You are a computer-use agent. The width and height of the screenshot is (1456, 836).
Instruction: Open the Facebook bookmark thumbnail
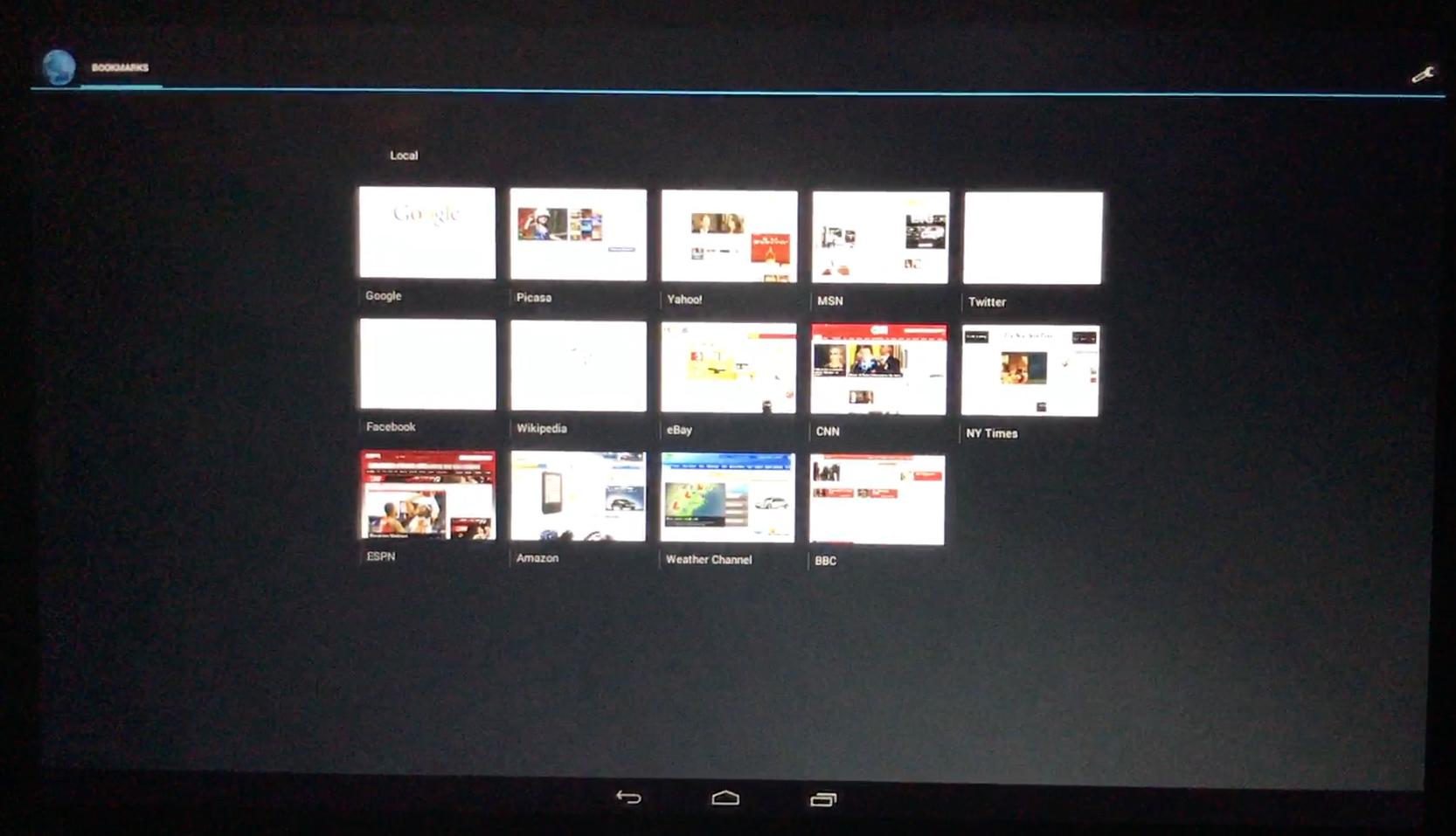[427, 364]
